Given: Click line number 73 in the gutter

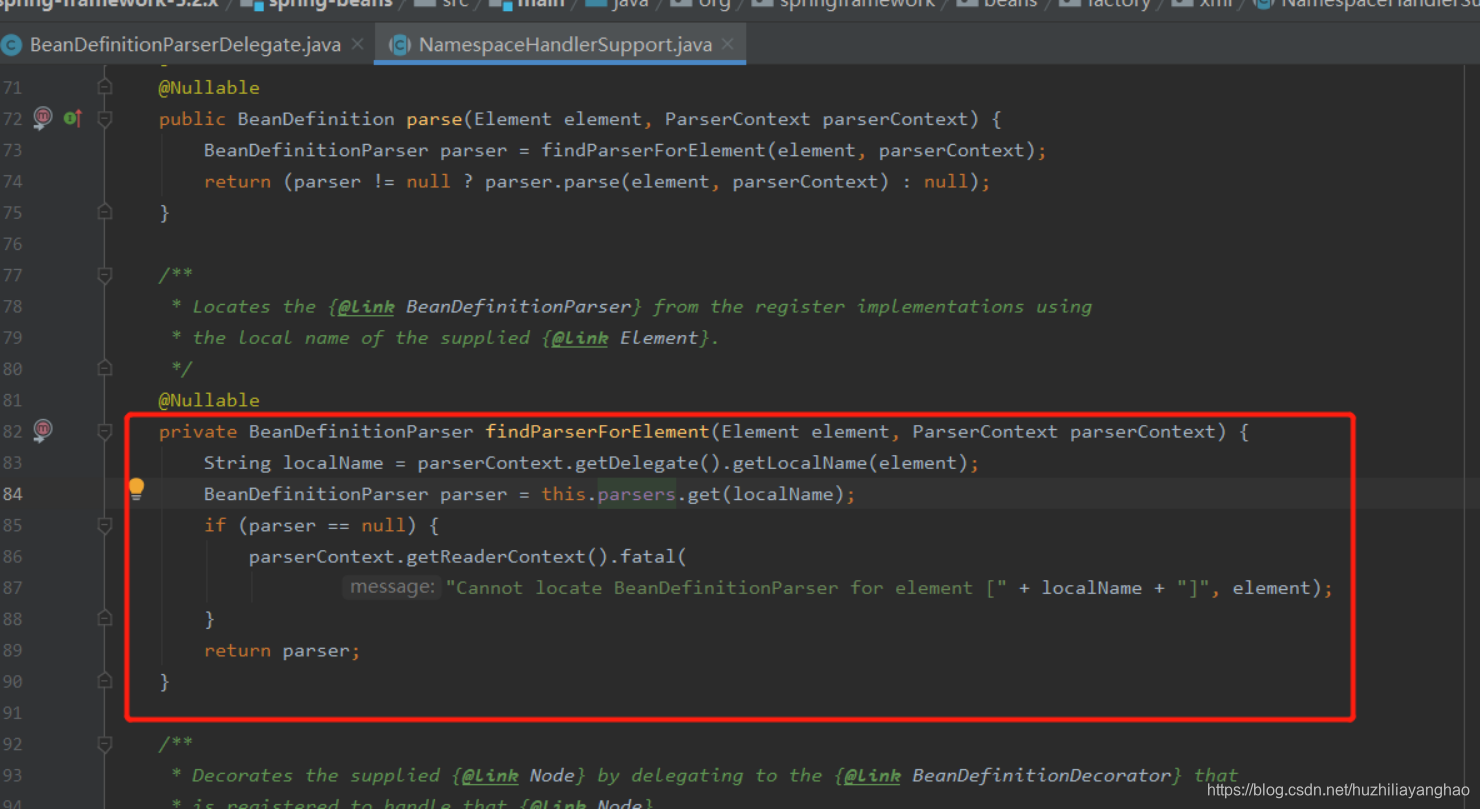Looking at the screenshot, I should pos(12,150).
